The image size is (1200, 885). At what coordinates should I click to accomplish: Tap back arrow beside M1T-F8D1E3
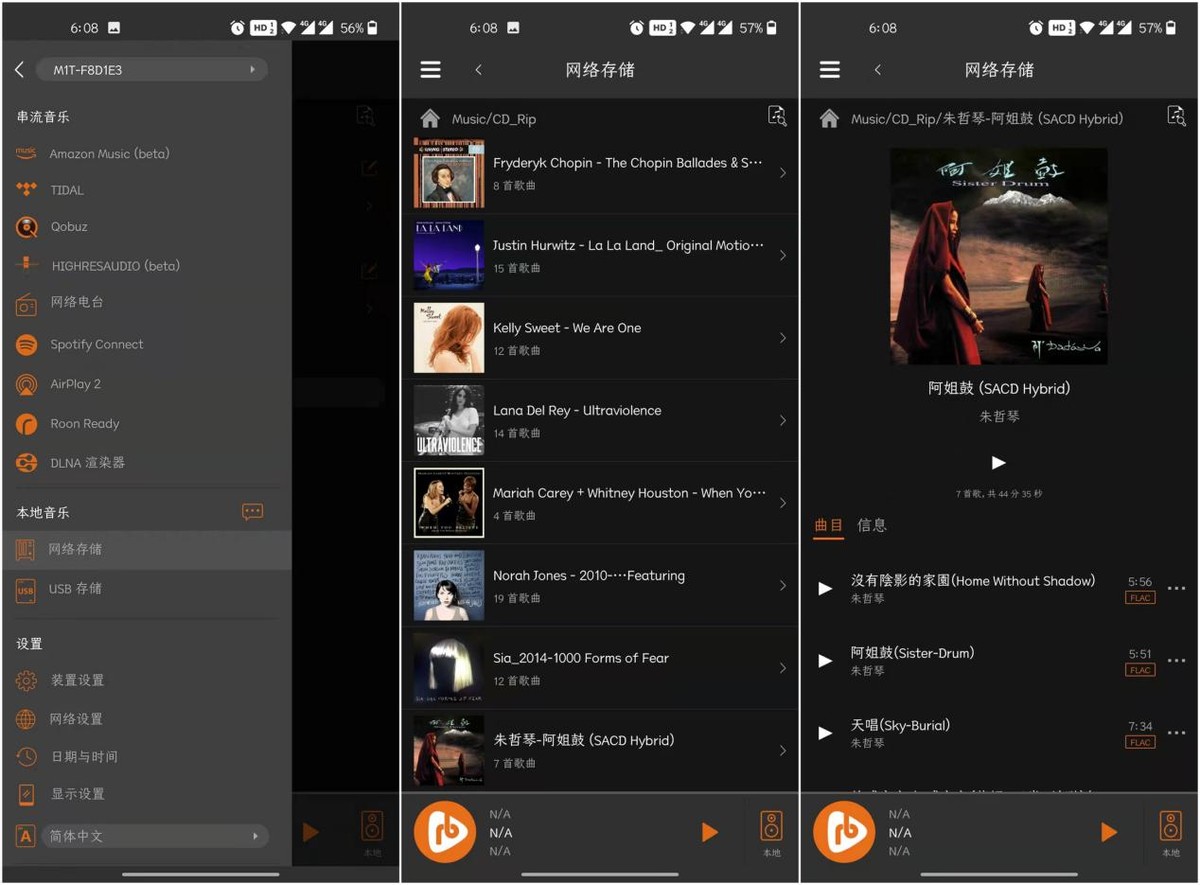click(19, 70)
